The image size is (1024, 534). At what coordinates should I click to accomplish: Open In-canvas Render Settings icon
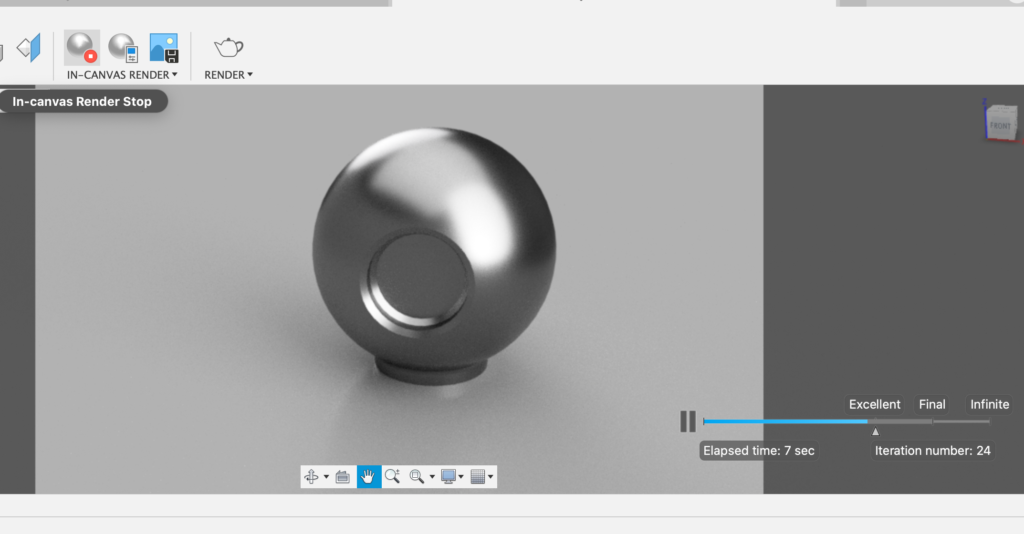(123, 47)
